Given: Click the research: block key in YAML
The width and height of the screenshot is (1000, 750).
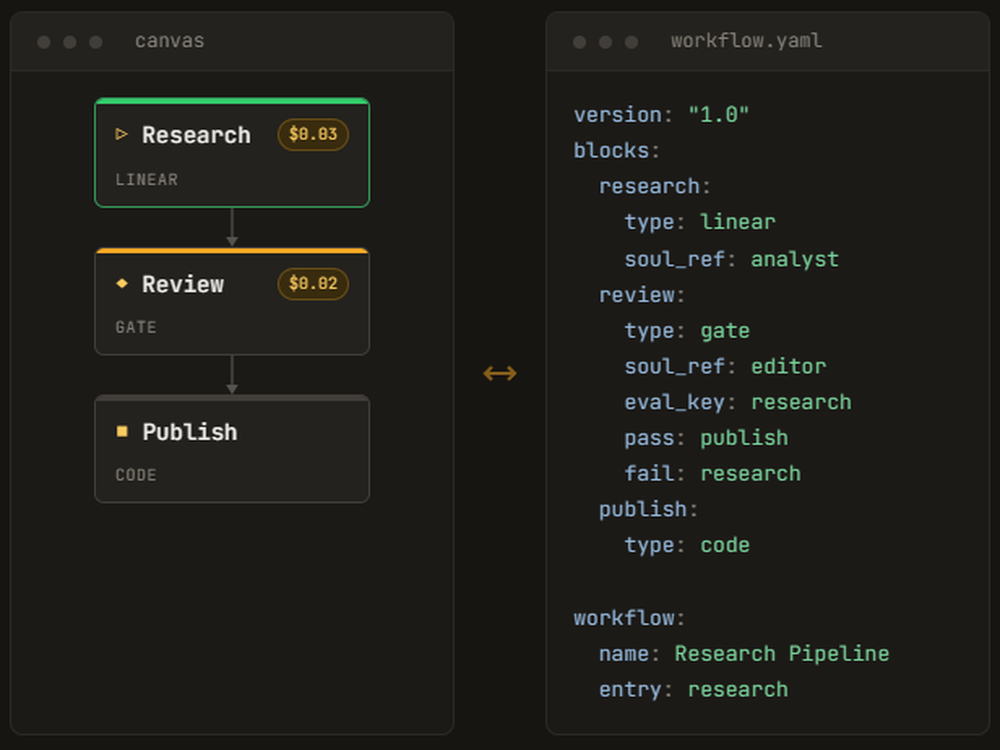Looking at the screenshot, I should (x=654, y=186).
